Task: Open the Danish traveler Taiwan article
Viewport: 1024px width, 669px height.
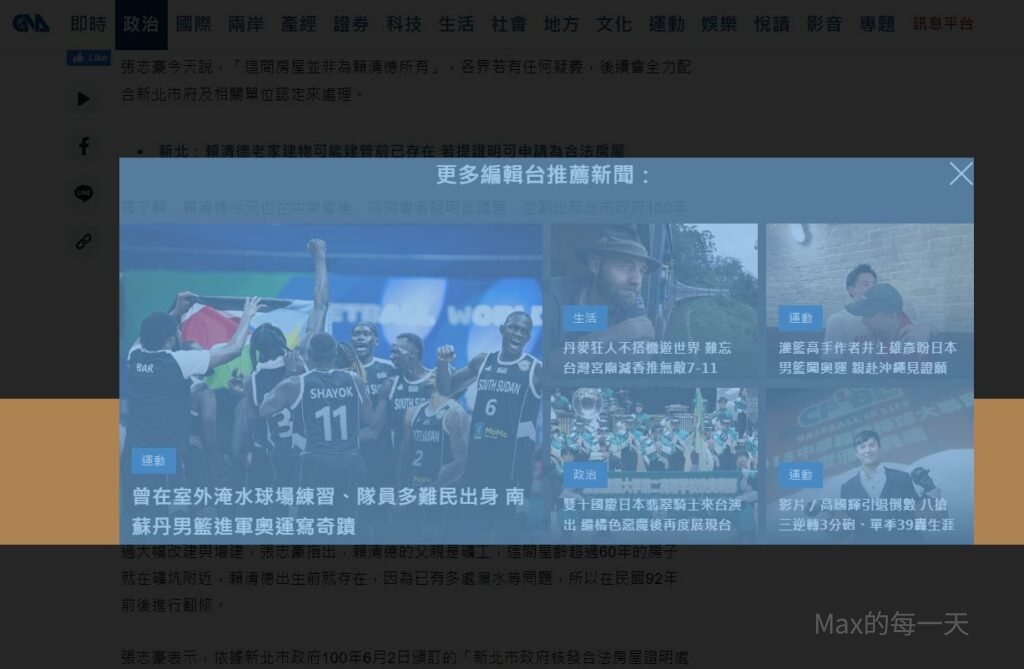Action: (x=647, y=358)
